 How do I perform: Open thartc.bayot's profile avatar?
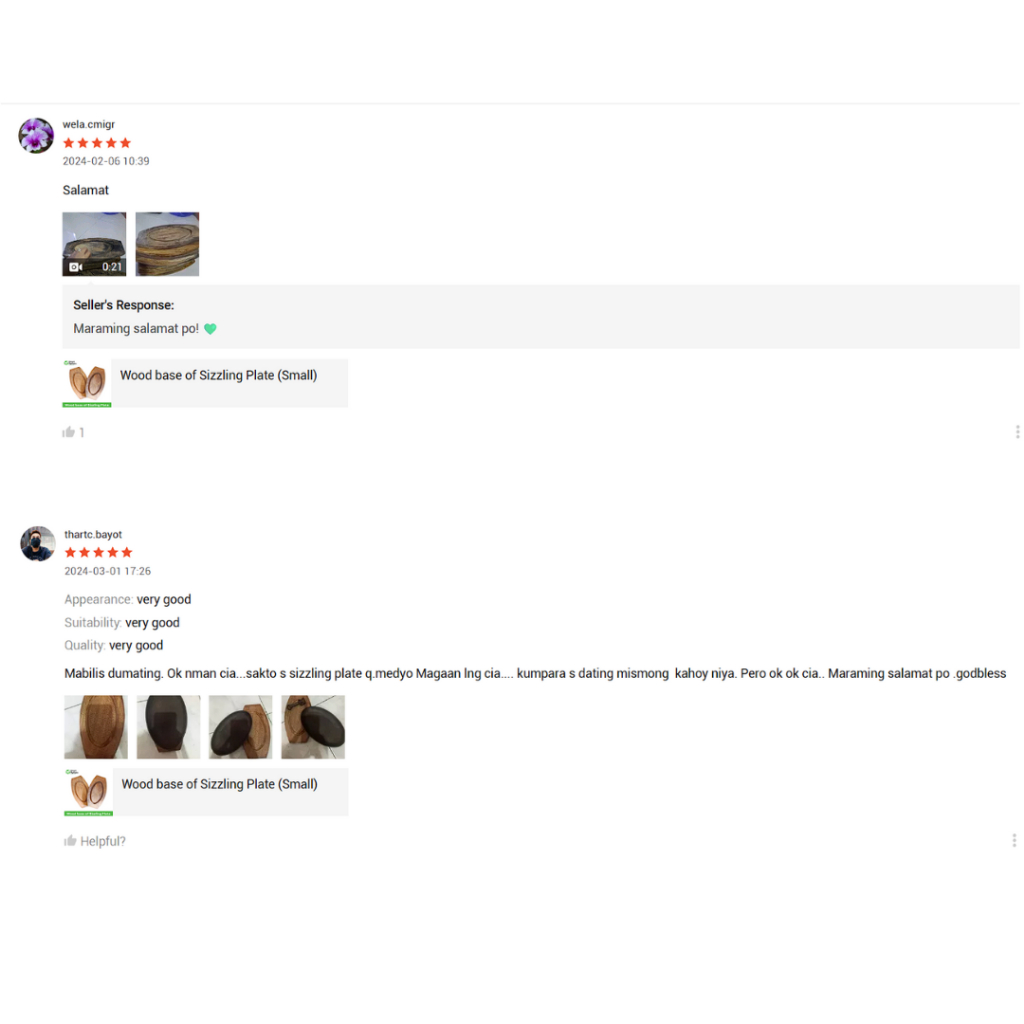[38, 543]
